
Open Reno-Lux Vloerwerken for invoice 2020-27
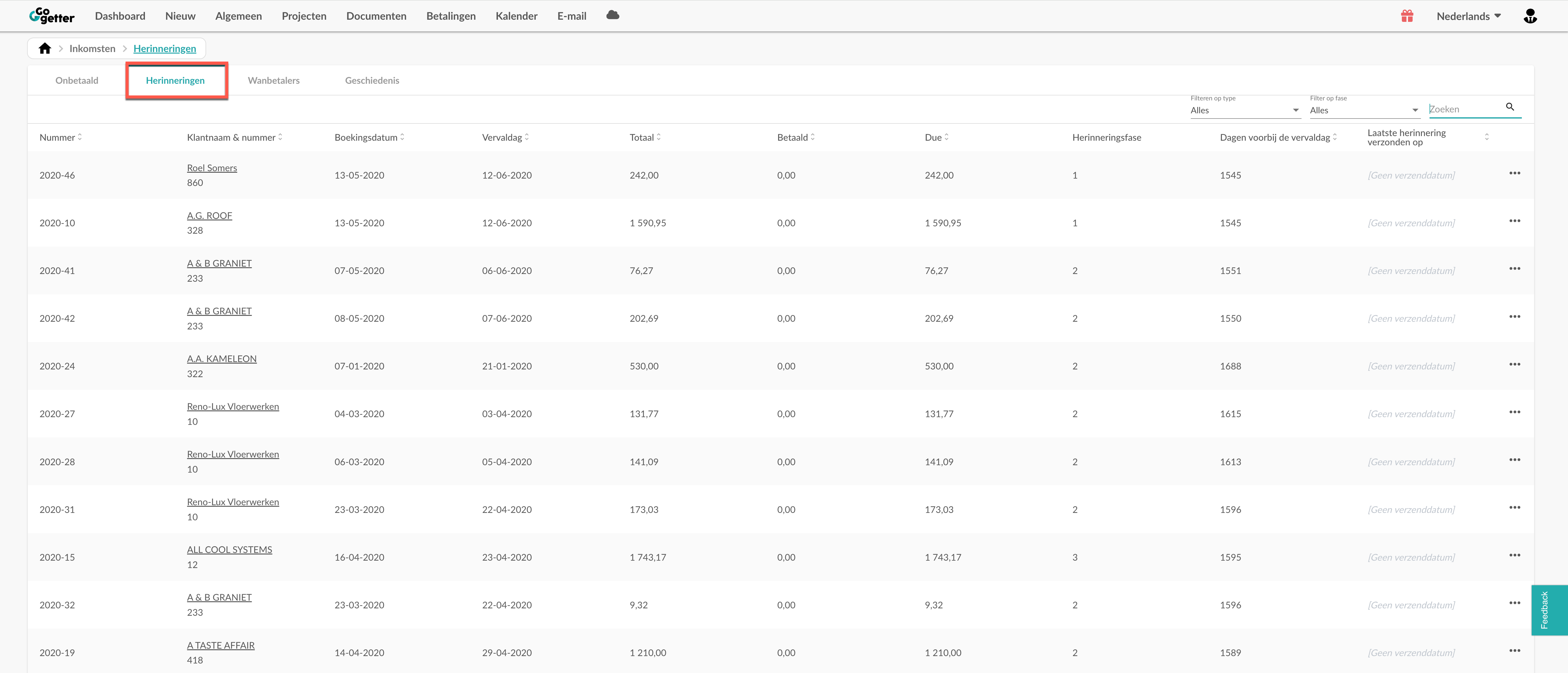(x=233, y=406)
